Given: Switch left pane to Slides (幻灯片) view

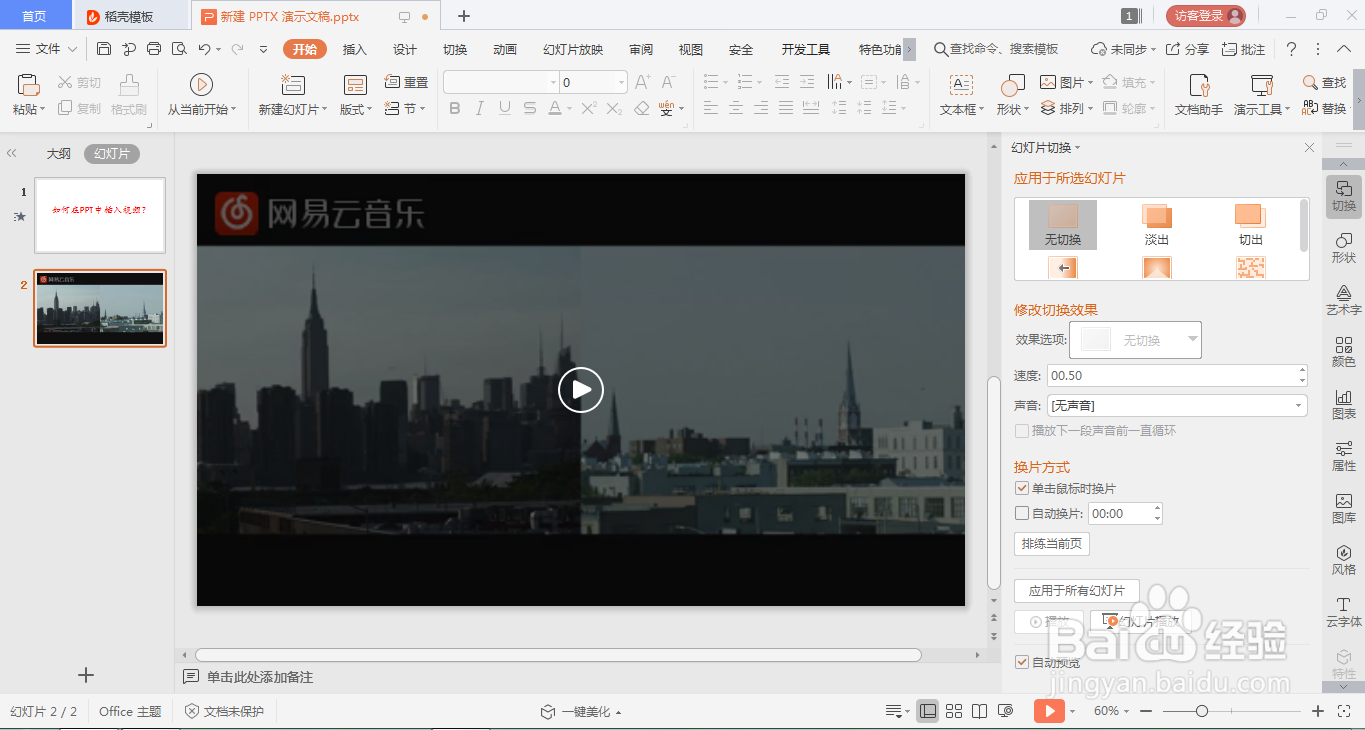Looking at the screenshot, I should click(112, 154).
